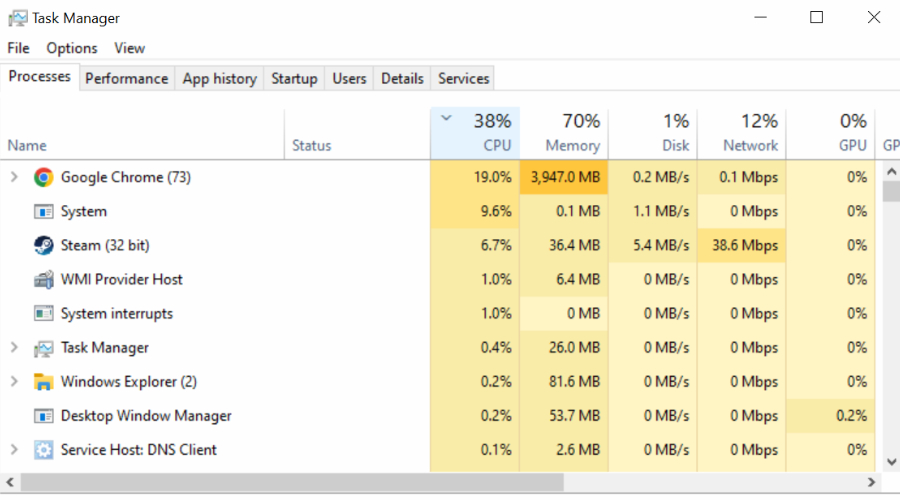
Task: Select the Desktop Window Manager row name
Action: coord(146,416)
